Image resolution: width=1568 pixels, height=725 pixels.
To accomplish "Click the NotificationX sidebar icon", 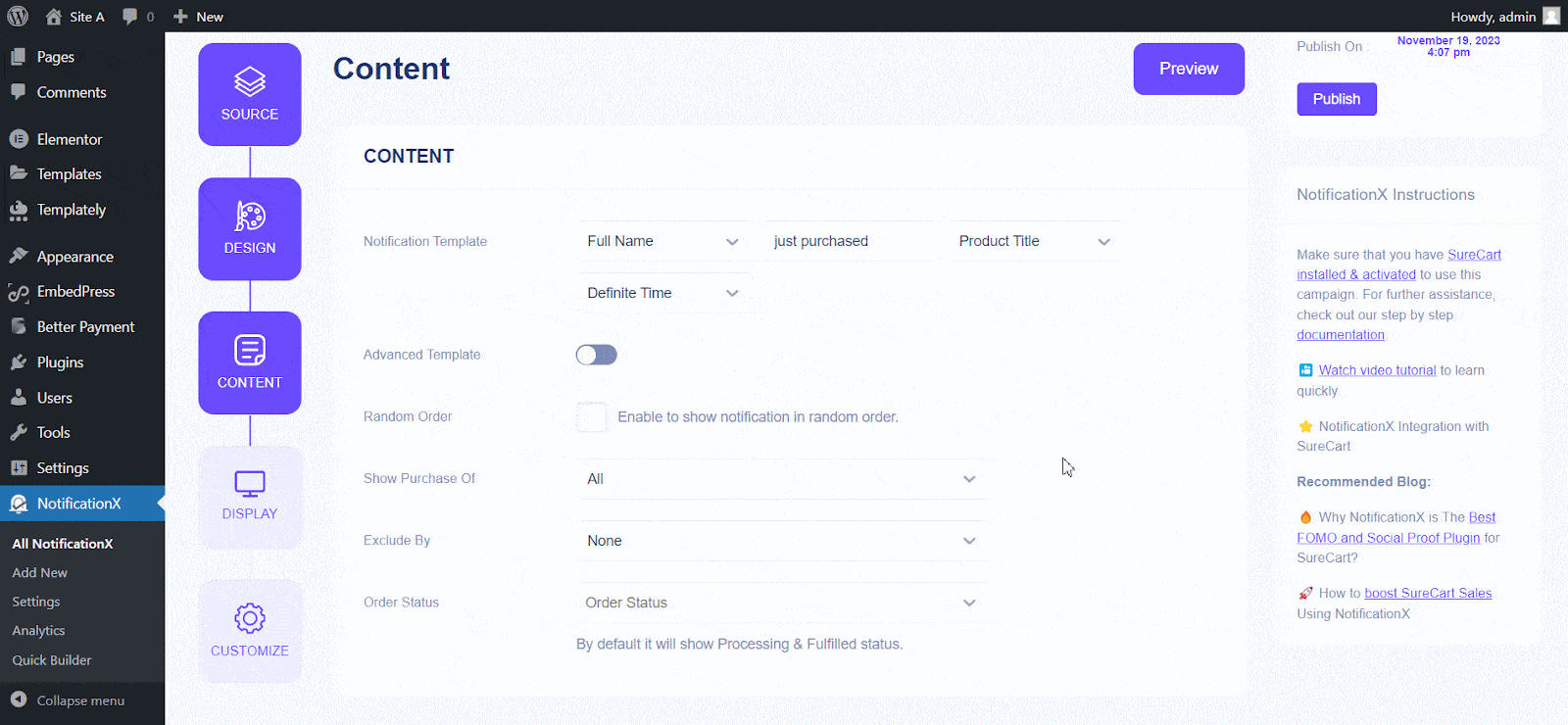I will coord(19,504).
